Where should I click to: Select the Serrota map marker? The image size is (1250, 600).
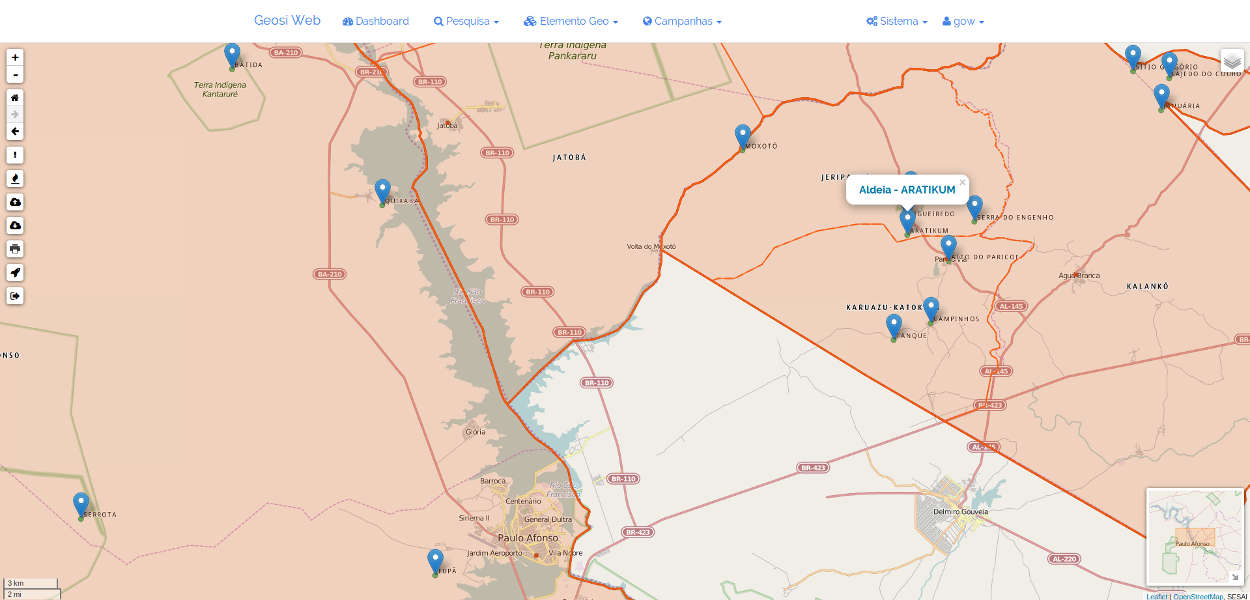click(81, 505)
